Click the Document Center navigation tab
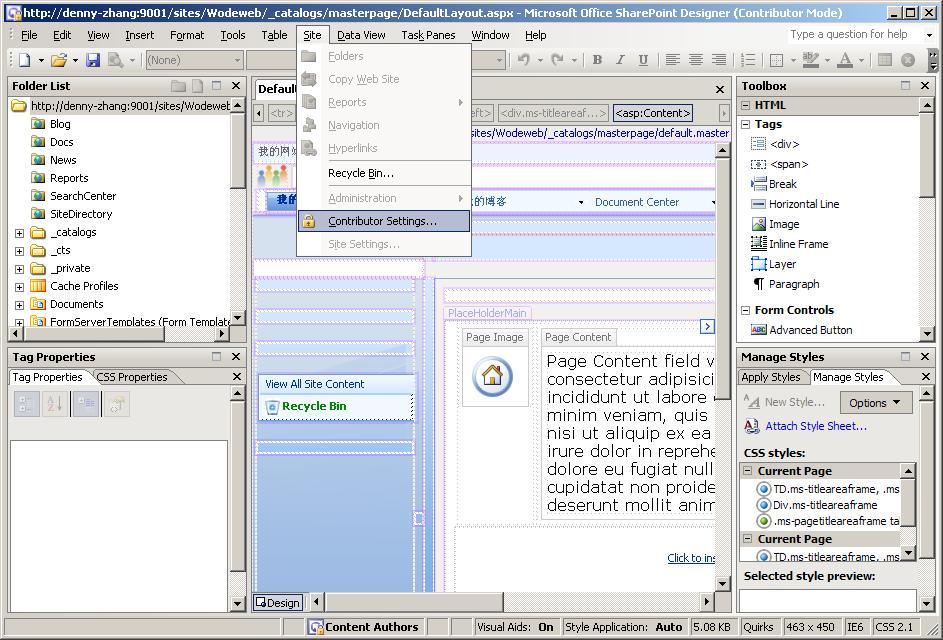Screen dimensions: 943x640 [637, 202]
